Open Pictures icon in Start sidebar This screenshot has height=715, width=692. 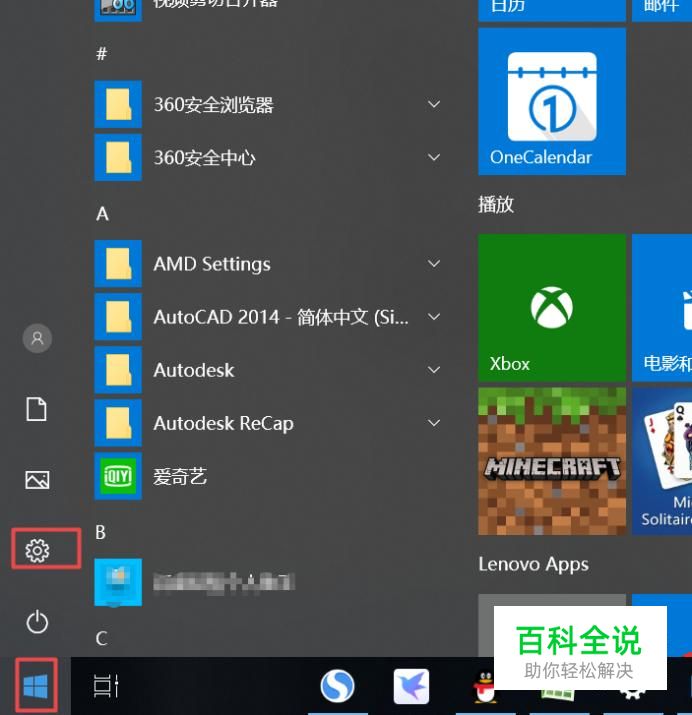(37, 480)
